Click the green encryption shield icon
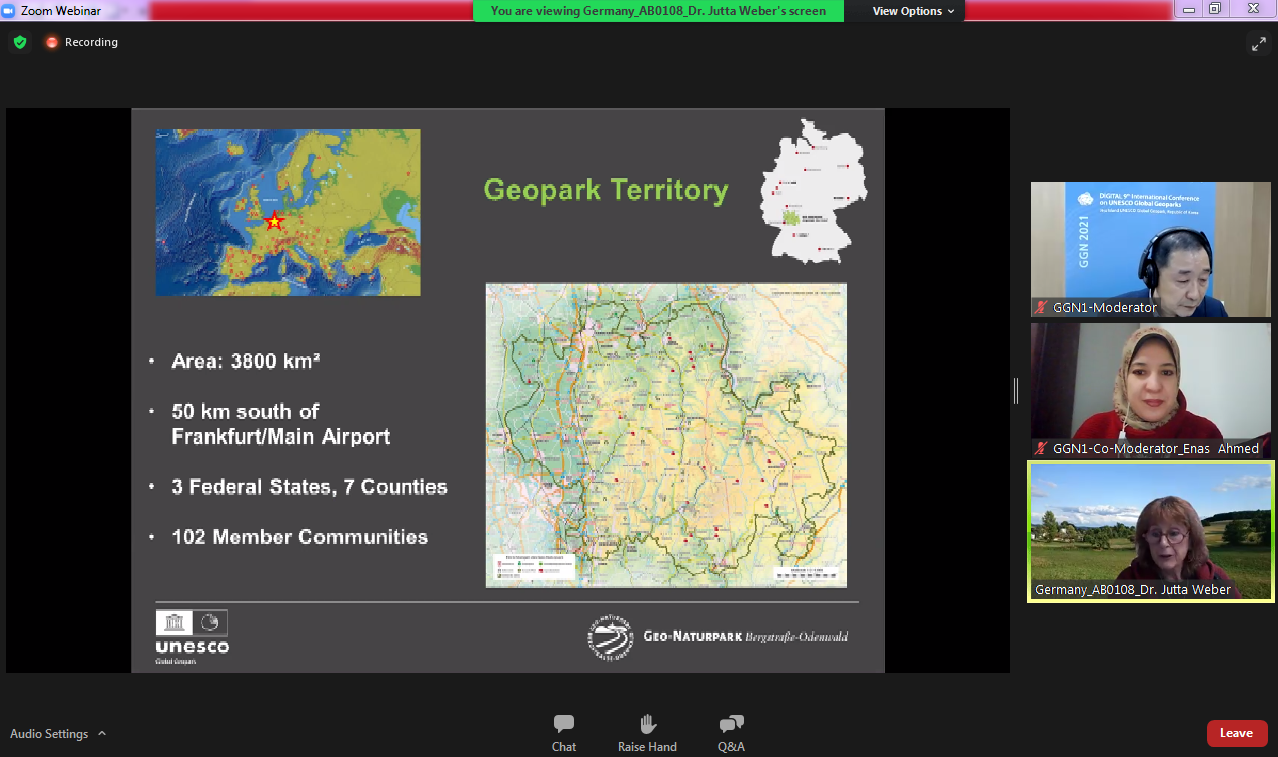 click(20, 42)
